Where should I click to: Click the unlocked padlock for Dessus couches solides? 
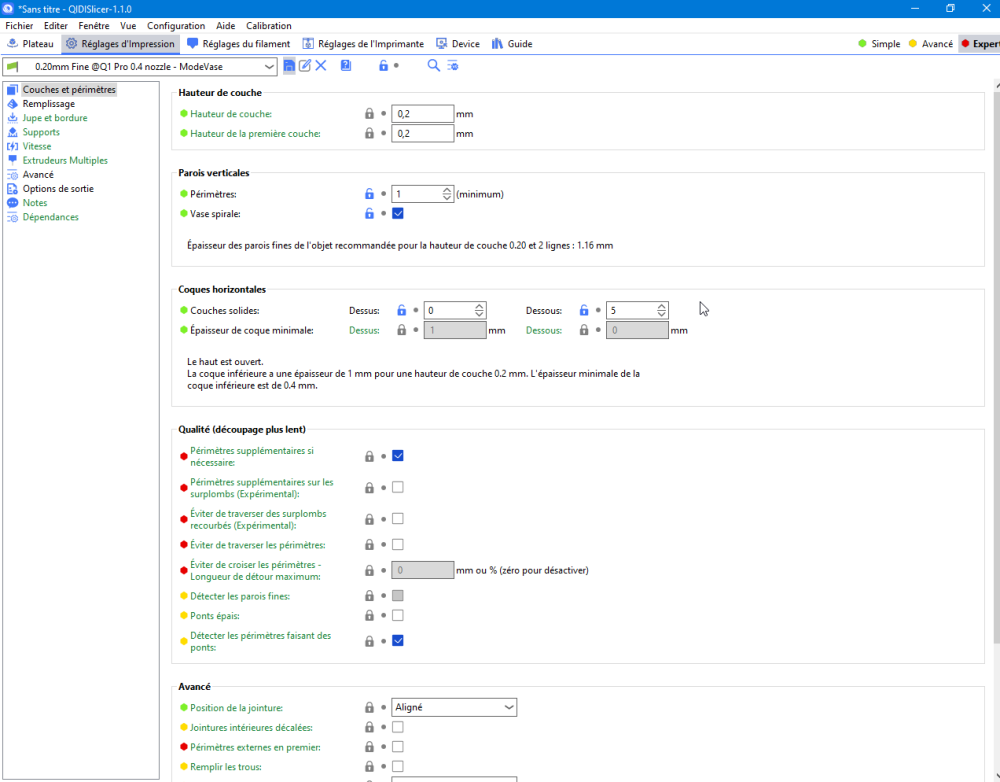[x=402, y=311]
